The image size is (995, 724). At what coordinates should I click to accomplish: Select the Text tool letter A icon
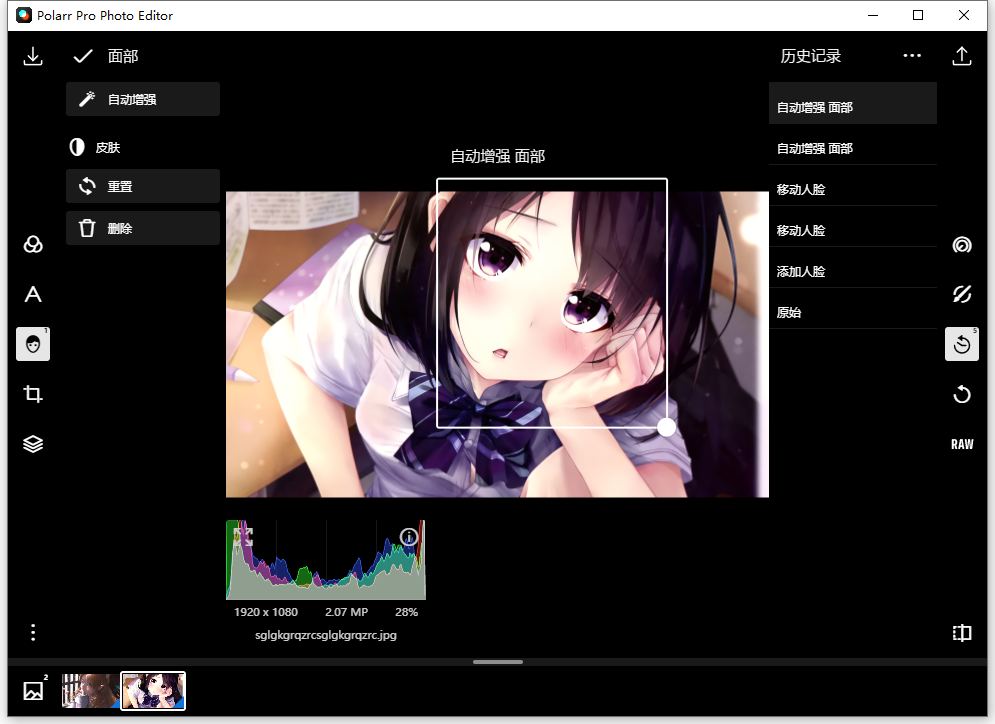click(x=33, y=294)
